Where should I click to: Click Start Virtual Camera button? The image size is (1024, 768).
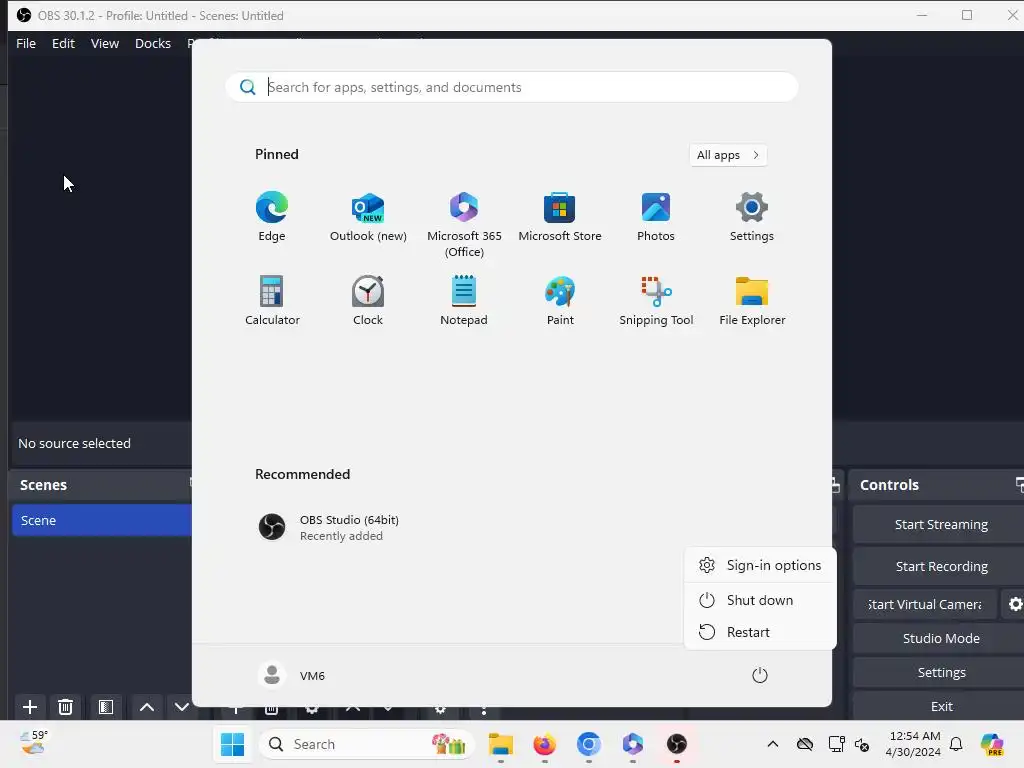pos(925,604)
